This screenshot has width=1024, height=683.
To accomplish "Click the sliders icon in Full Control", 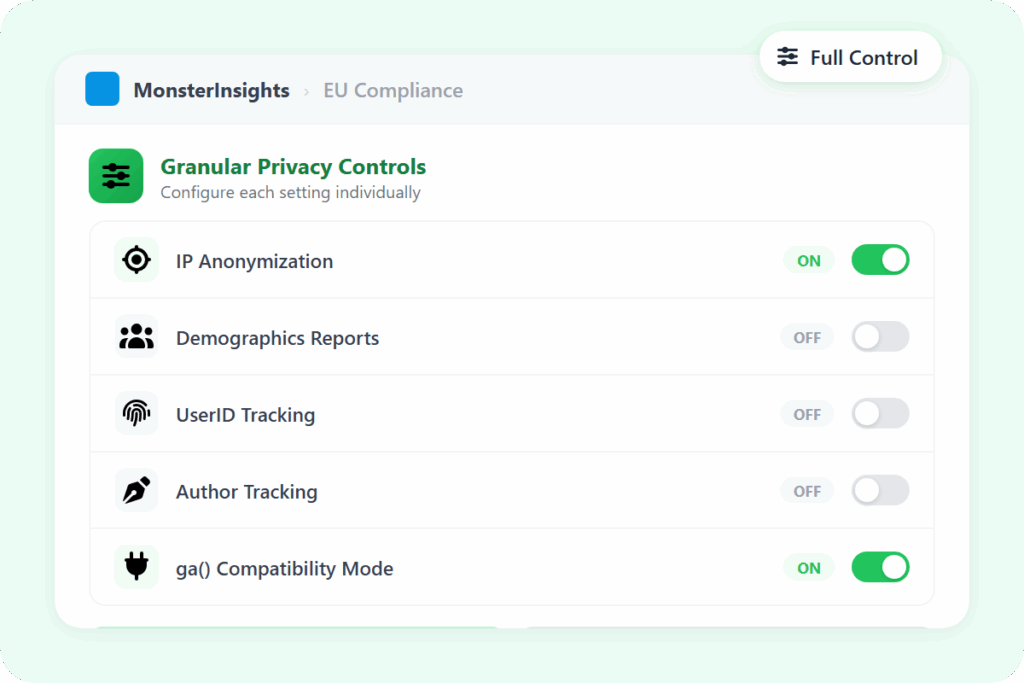I will 788,57.
